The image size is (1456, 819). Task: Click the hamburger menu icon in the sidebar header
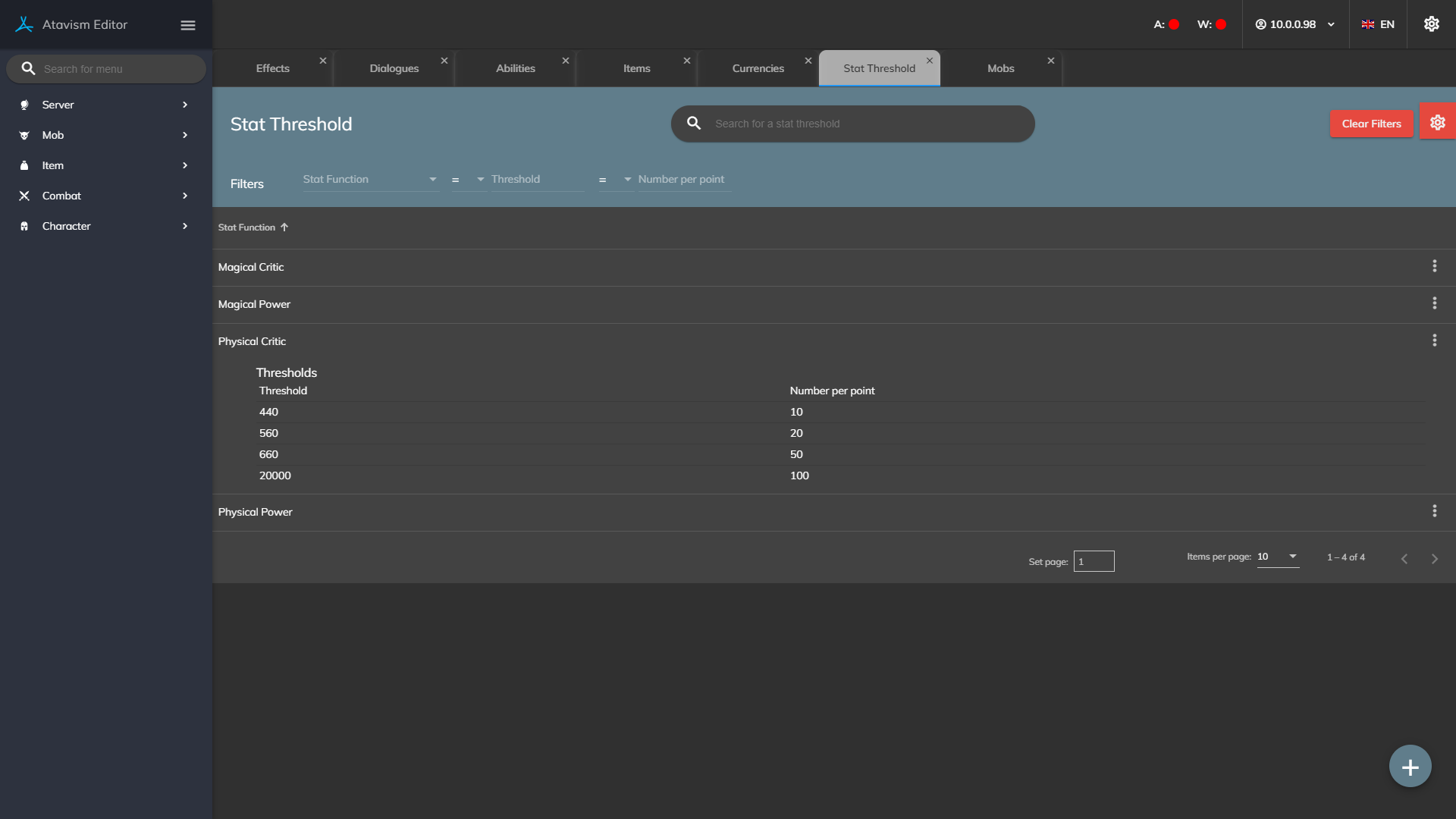tap(188, 25)
